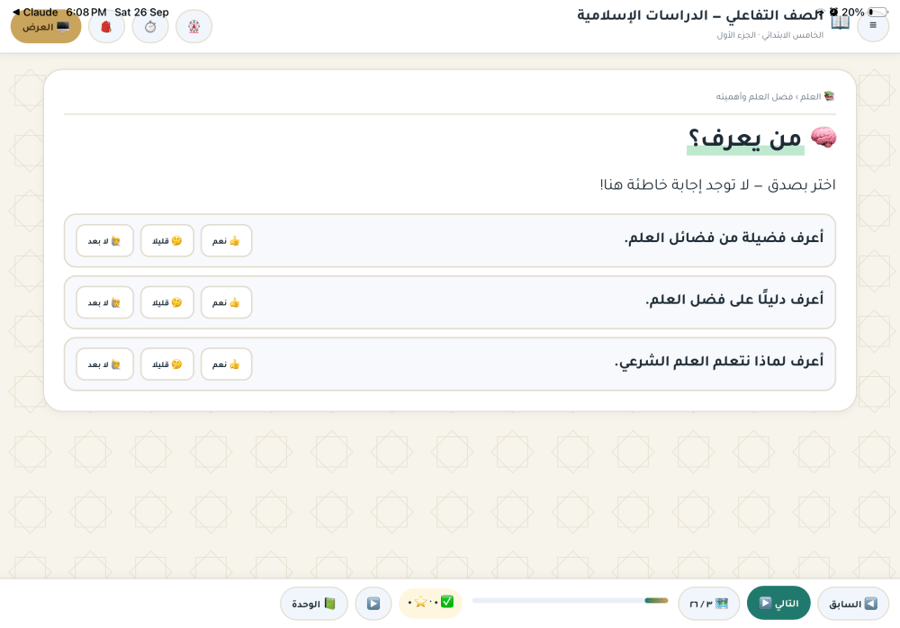This screenshot has width=900, height=628.
Task: Open the page map ٣/٢٦ indicator
Action: click(708, 603)
